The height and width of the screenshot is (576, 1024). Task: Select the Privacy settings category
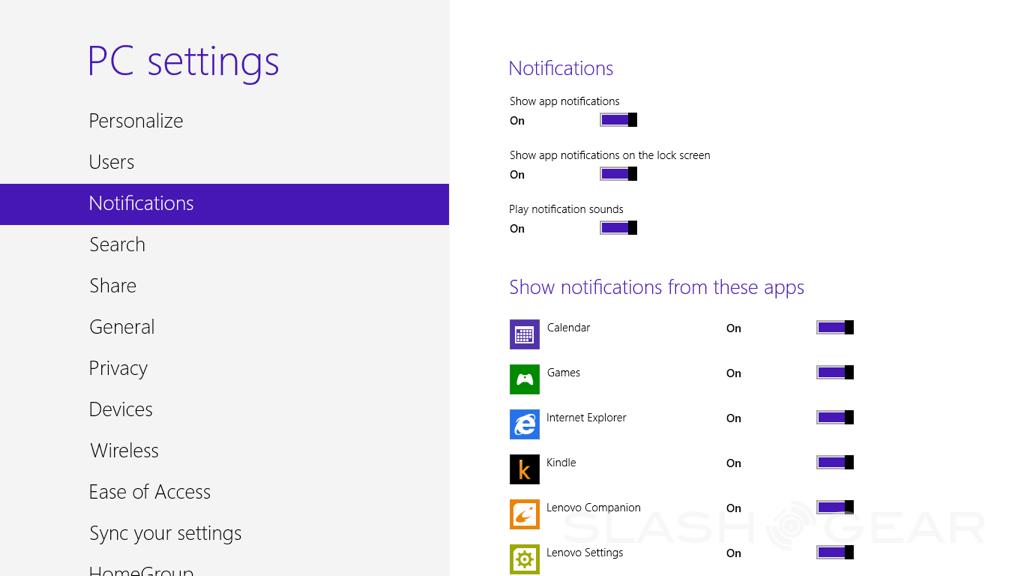118,368
